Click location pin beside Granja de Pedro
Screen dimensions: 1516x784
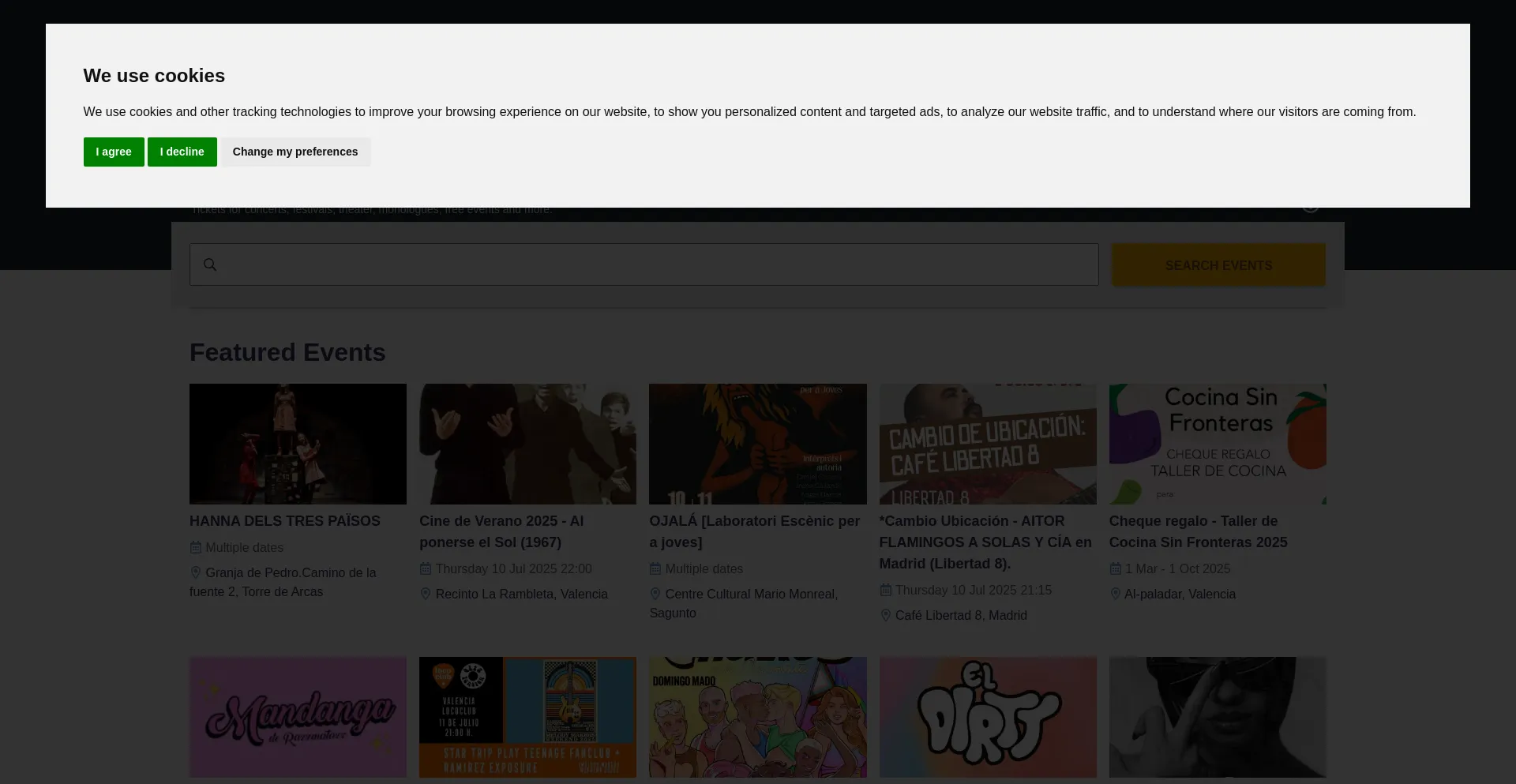[196, 572]
